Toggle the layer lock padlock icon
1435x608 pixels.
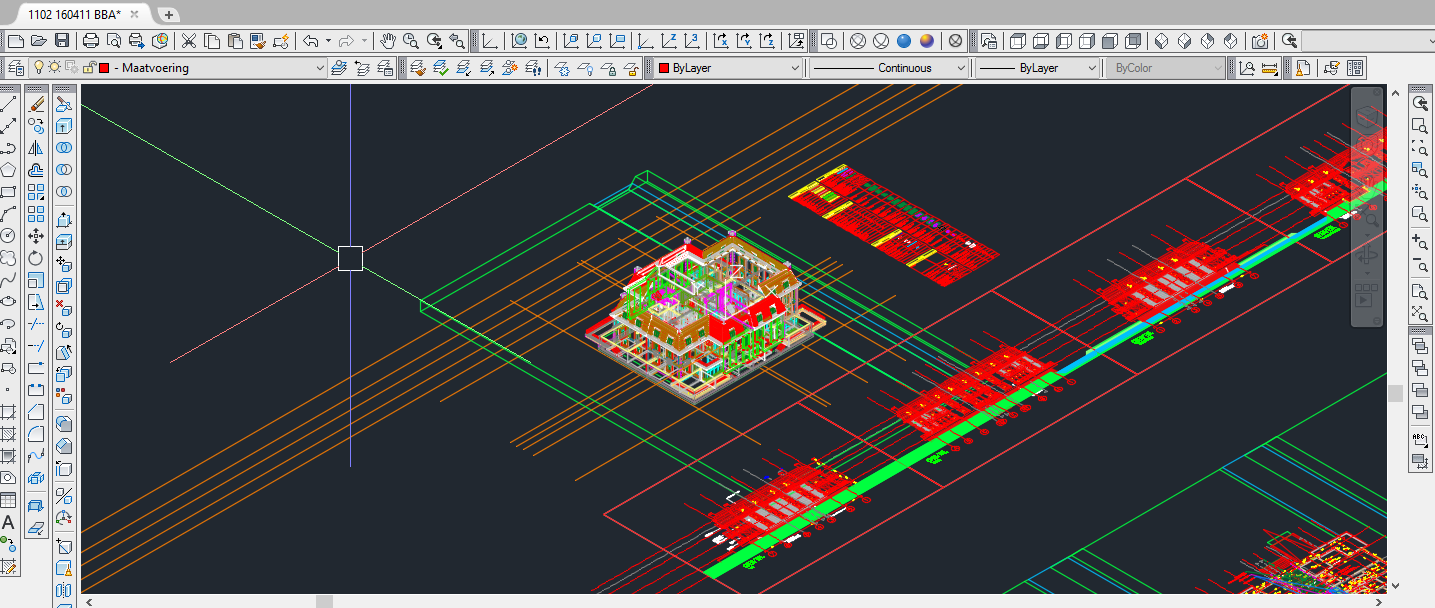click(88, 68)
